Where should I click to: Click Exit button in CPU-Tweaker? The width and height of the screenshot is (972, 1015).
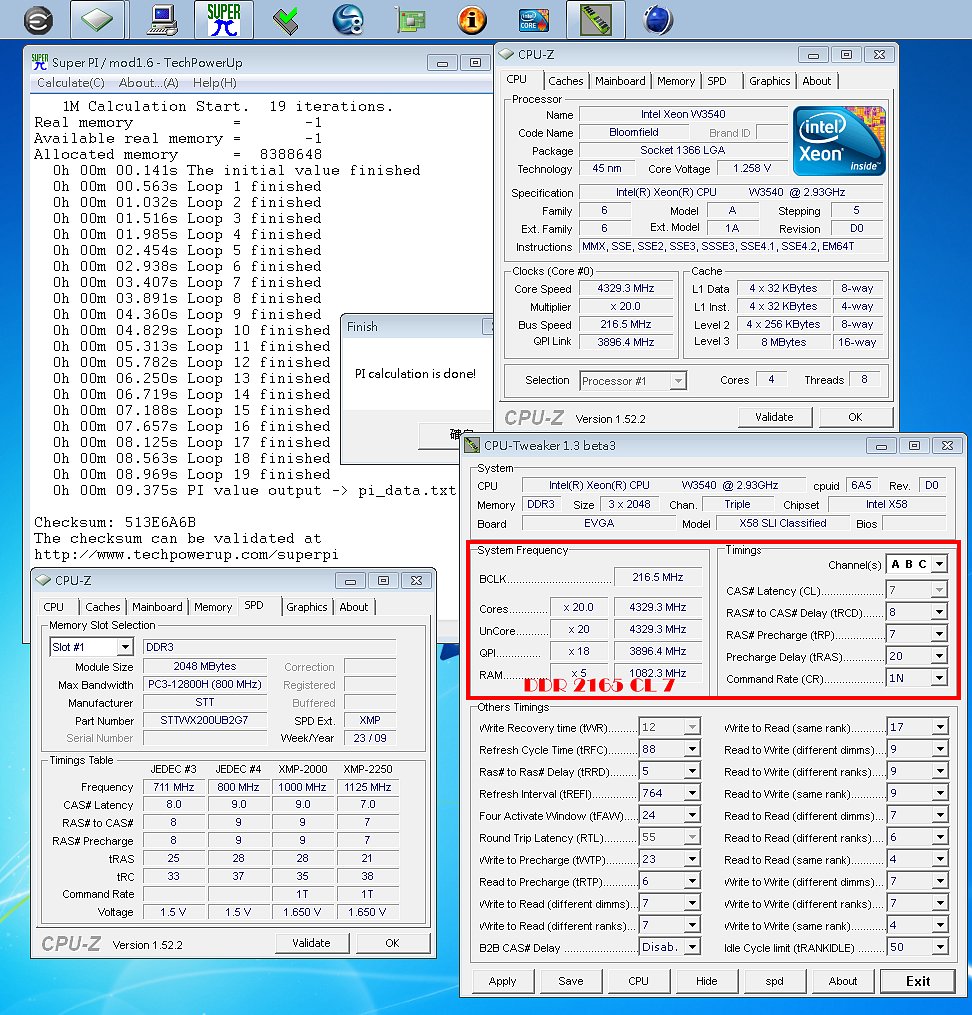918,981
